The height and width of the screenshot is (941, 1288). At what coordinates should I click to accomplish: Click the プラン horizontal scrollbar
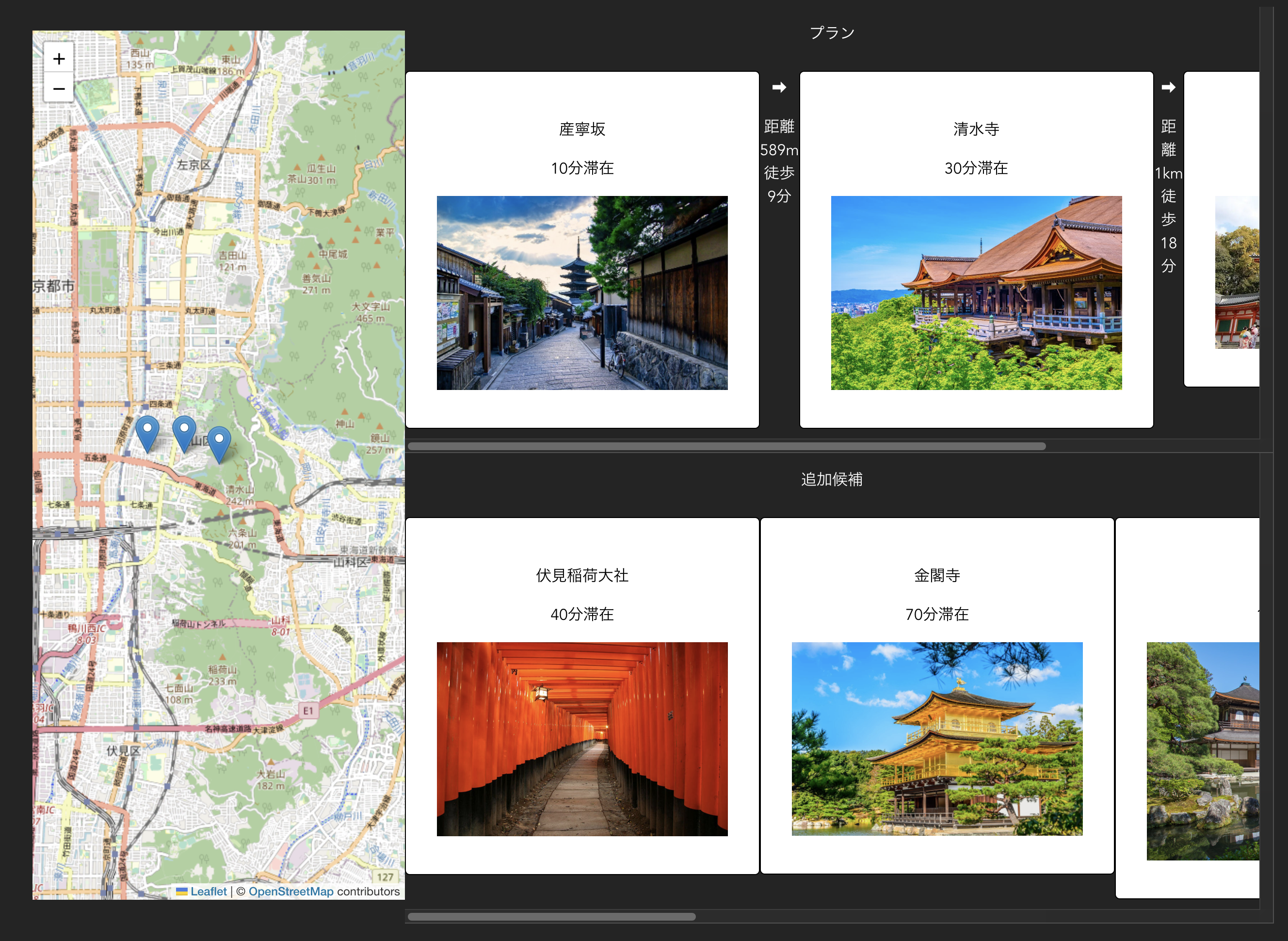pyautogui.click(x=726, y=446)
